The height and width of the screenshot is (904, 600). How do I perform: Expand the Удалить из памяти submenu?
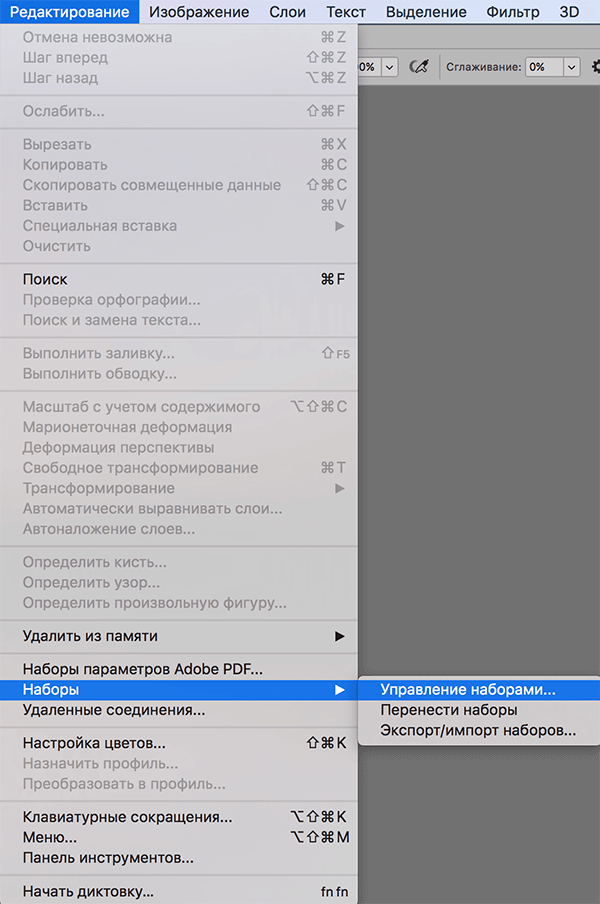pos(179,636)
